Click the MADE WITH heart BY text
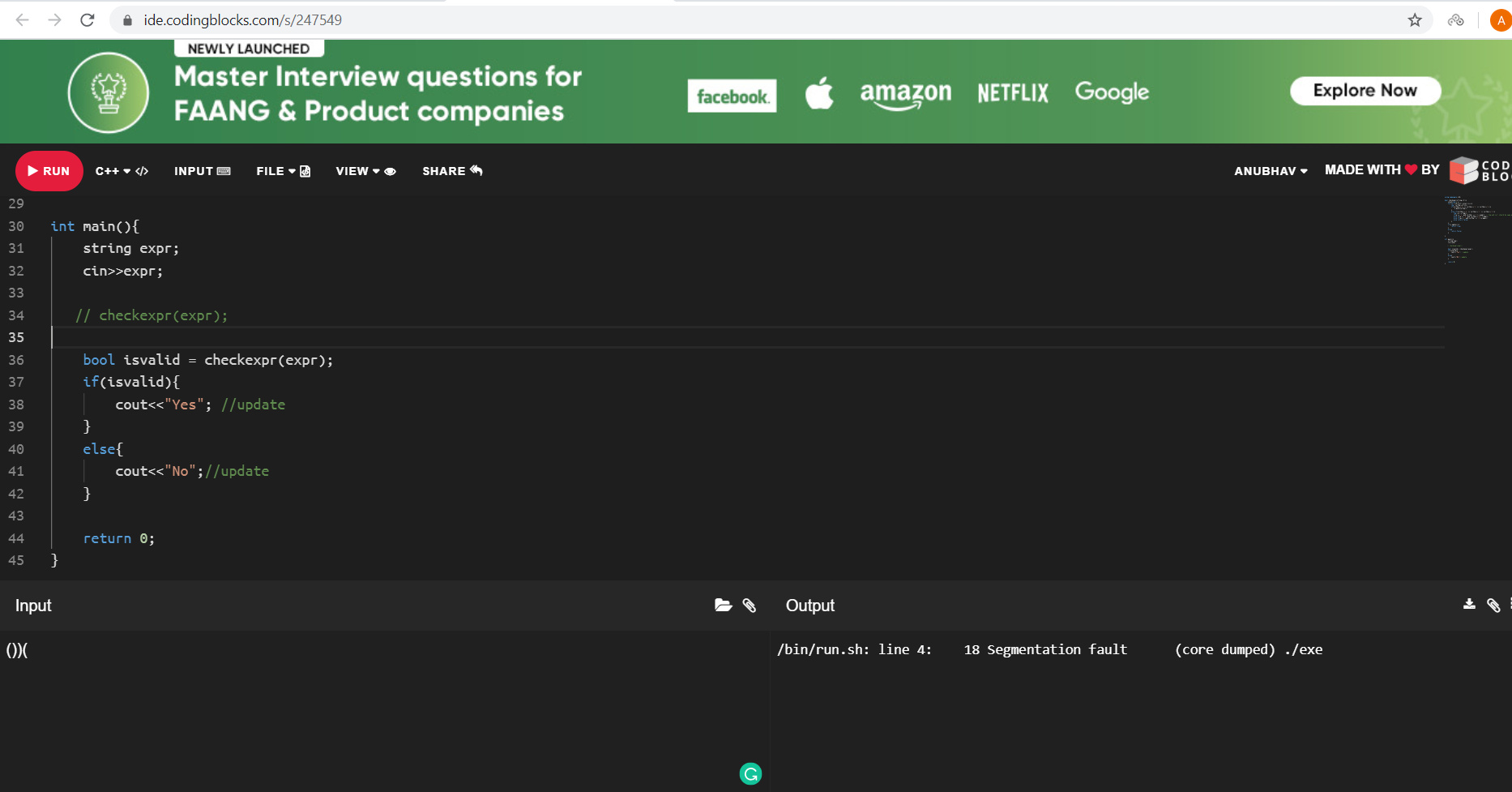This screenshot has width=1512, height=792. (x=1382, y=169)
